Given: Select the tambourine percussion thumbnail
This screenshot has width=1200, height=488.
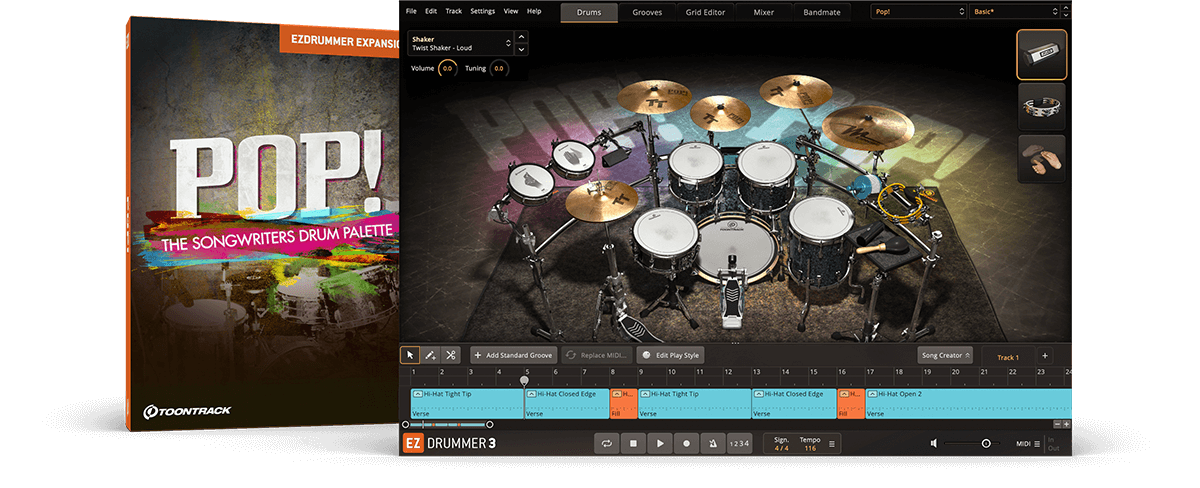Looking at the screenshot, I should pyautogui.click(x=1041, y=106).
